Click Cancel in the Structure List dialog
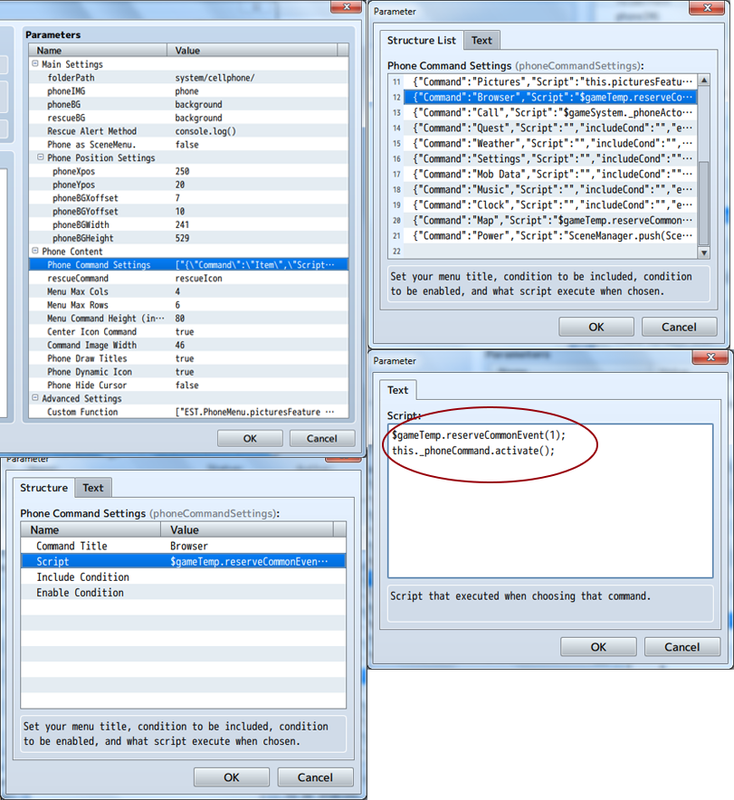The height and width of the screenshot is (800, 734). [679, 327]
